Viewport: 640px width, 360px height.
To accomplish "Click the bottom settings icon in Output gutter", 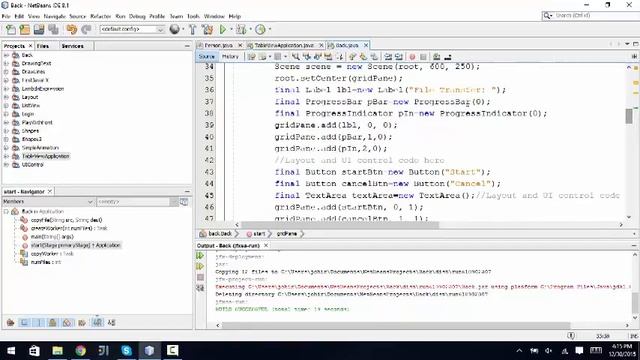I will (200, 288).
